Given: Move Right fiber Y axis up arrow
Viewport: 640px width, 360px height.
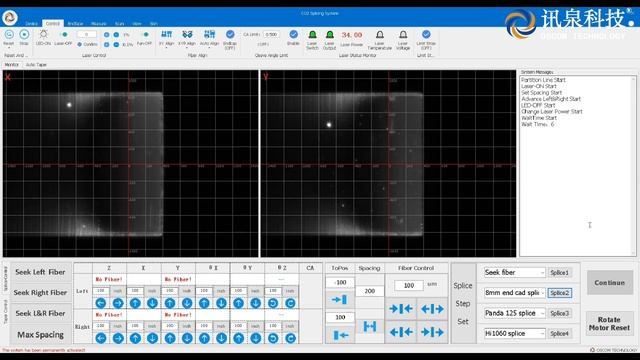Looking at the screenshot, I should 170,338.
